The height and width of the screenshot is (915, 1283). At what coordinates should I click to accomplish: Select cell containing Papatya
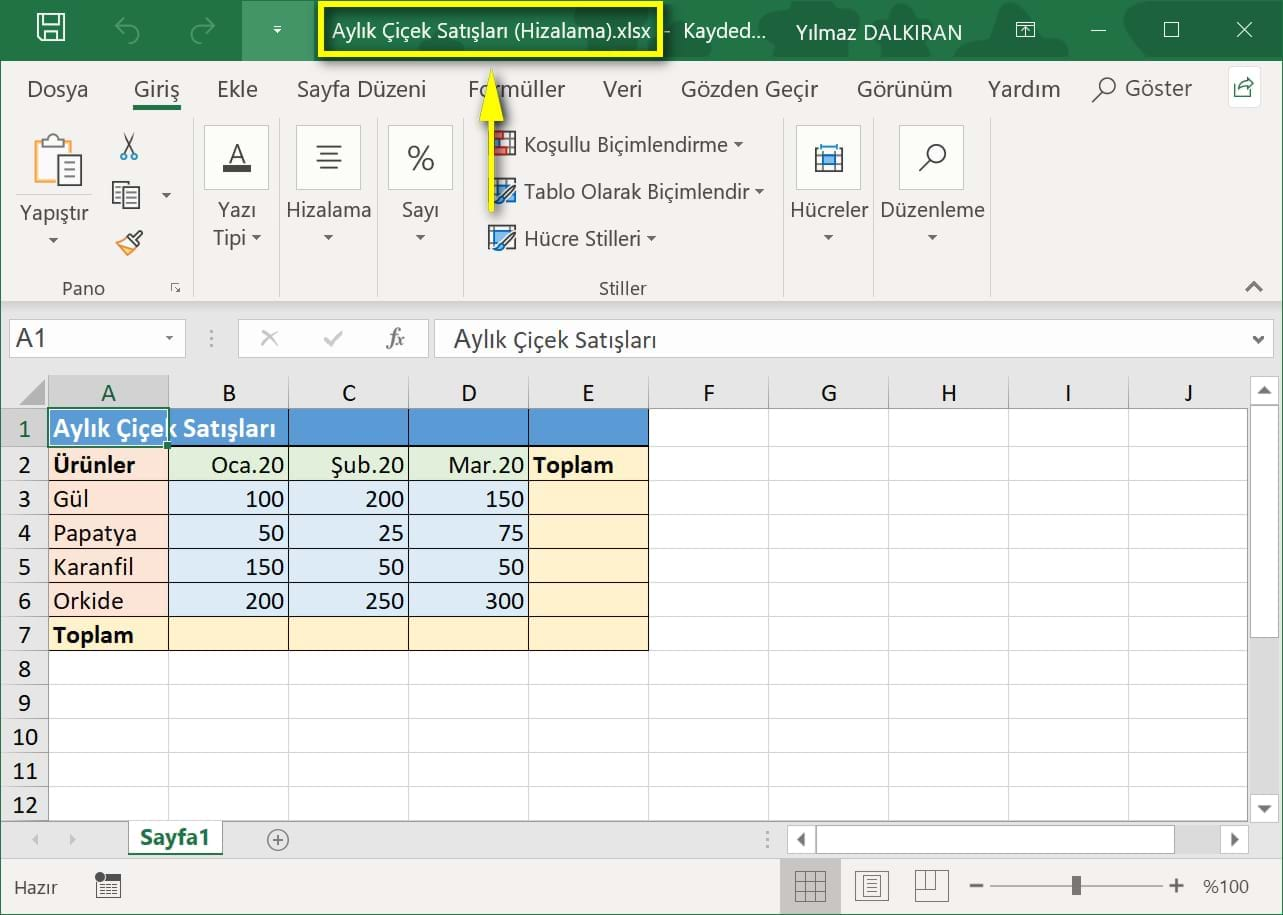(x=108, y=533)
